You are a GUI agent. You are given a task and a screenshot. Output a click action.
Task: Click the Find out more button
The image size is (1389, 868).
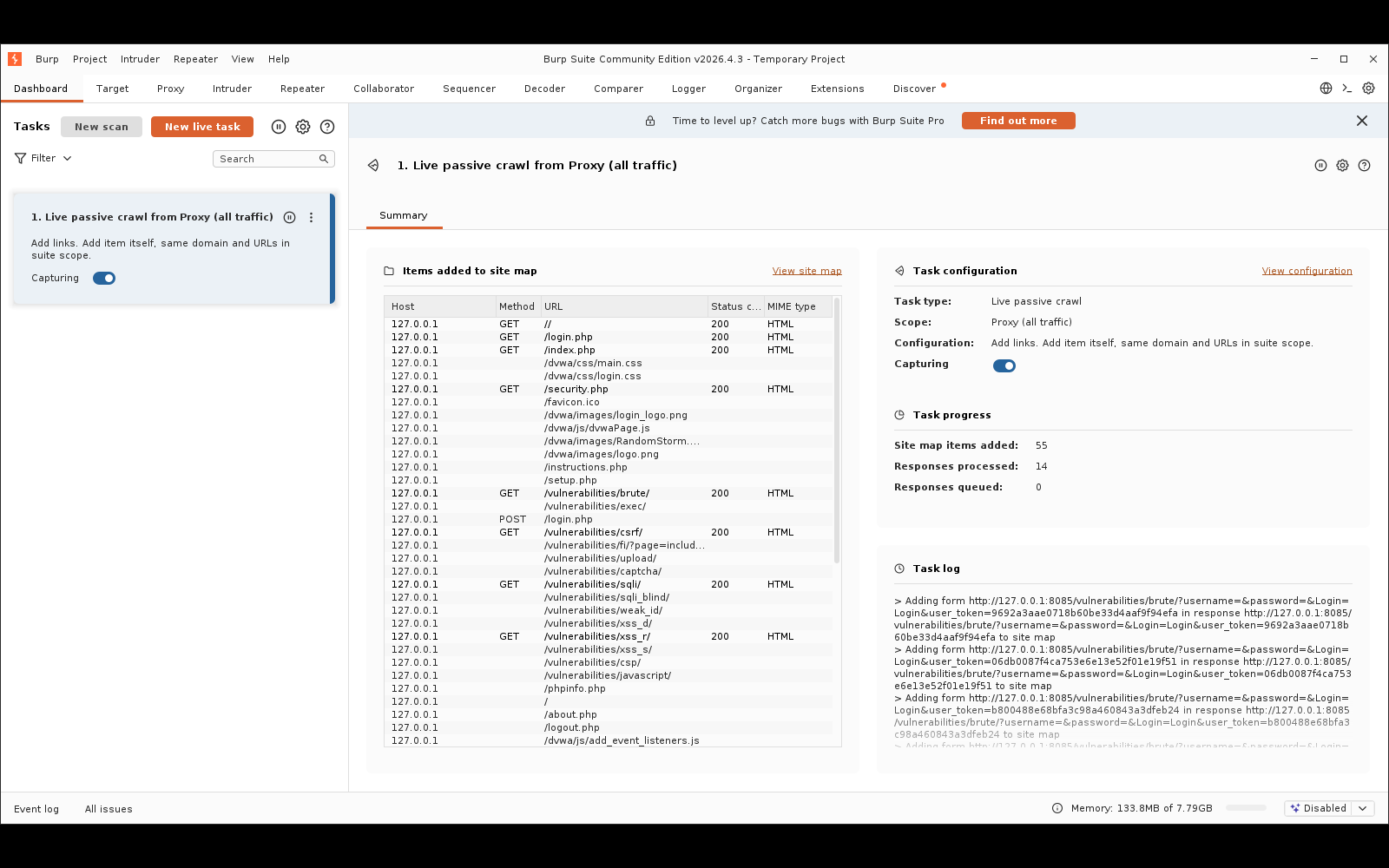(x=1018, y=121)
